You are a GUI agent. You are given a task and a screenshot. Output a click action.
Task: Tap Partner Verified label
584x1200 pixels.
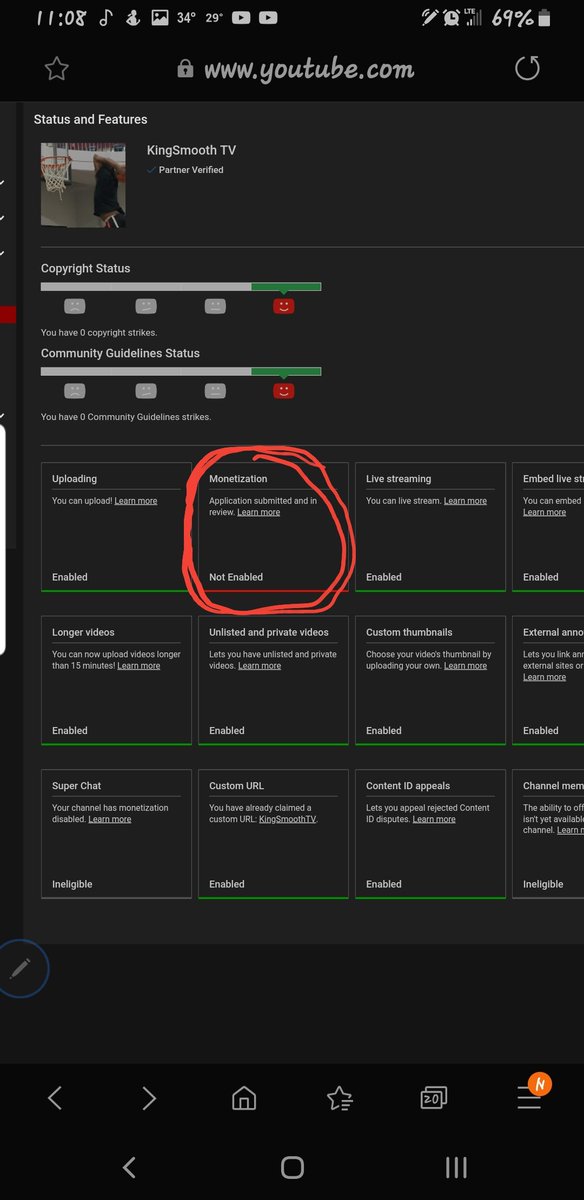tap(191, 170)
